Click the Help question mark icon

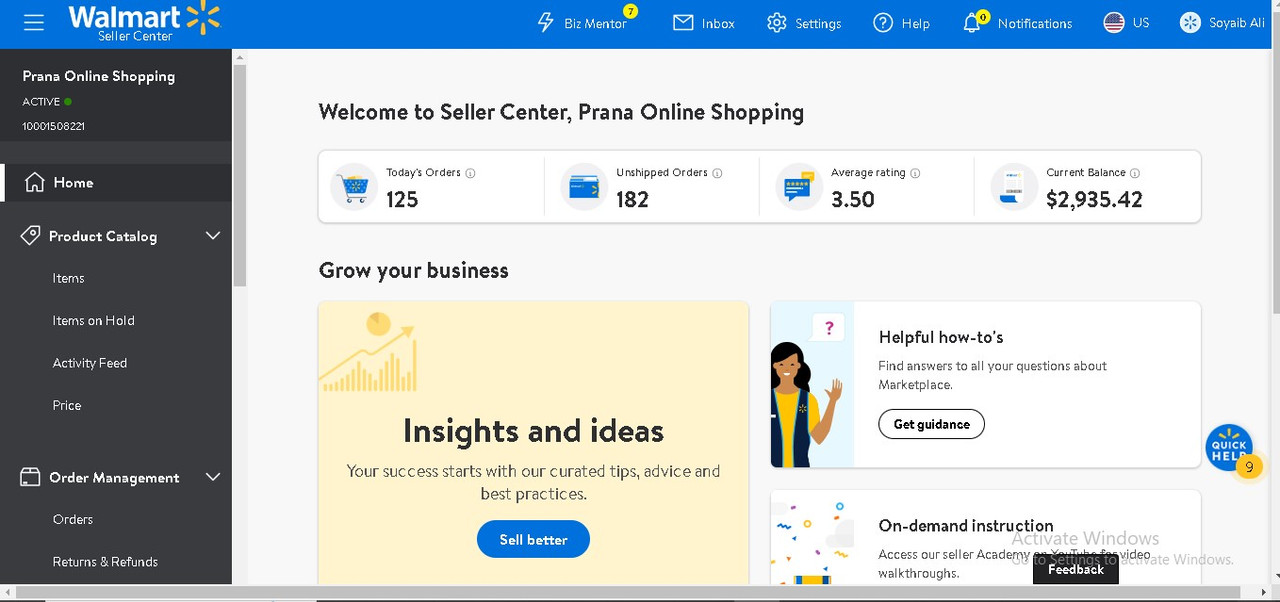pos(883,23)
